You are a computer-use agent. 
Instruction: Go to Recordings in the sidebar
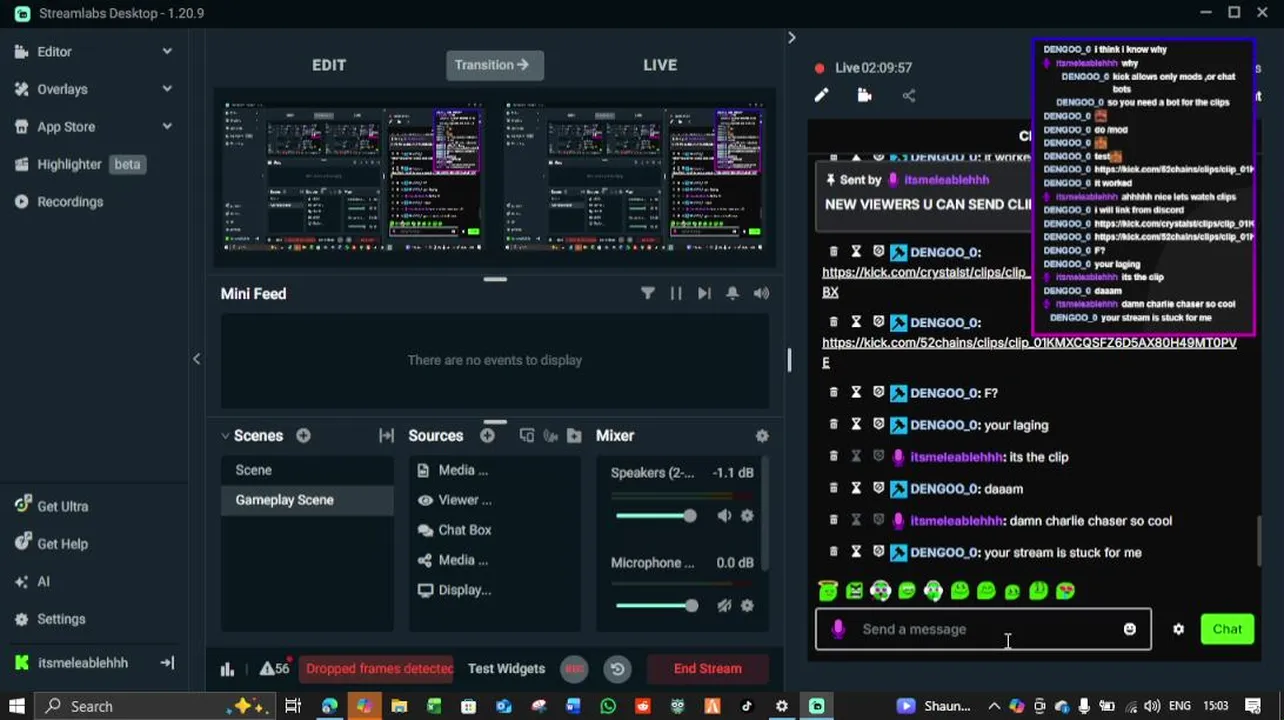tap(70, 202)
